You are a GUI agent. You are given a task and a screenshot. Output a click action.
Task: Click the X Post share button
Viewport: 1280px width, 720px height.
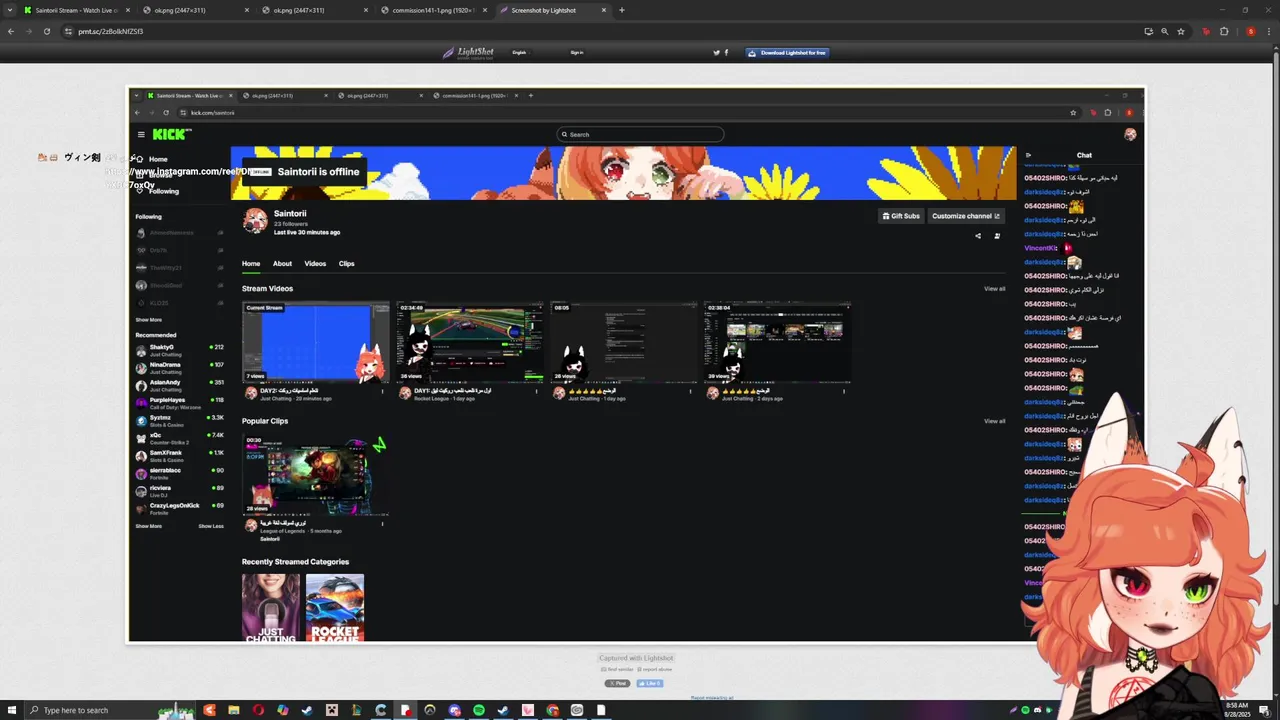point(617,683)
